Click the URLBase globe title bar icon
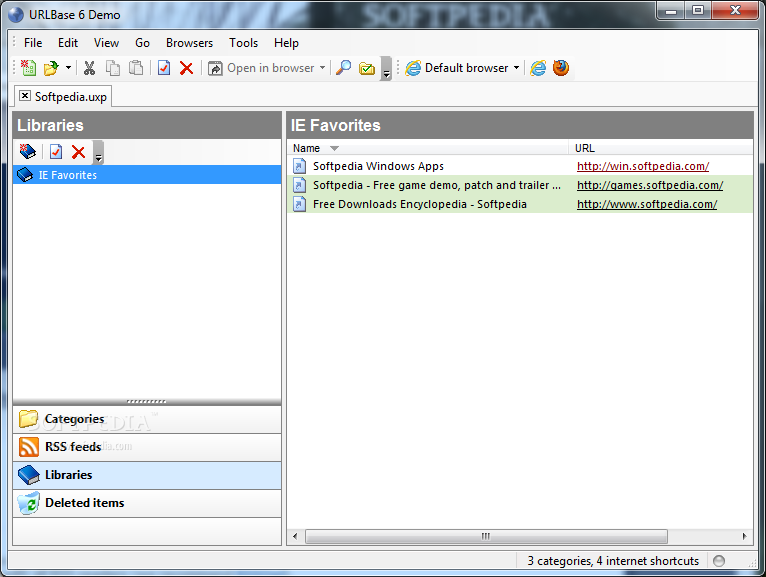 click(x=16, y=15)
